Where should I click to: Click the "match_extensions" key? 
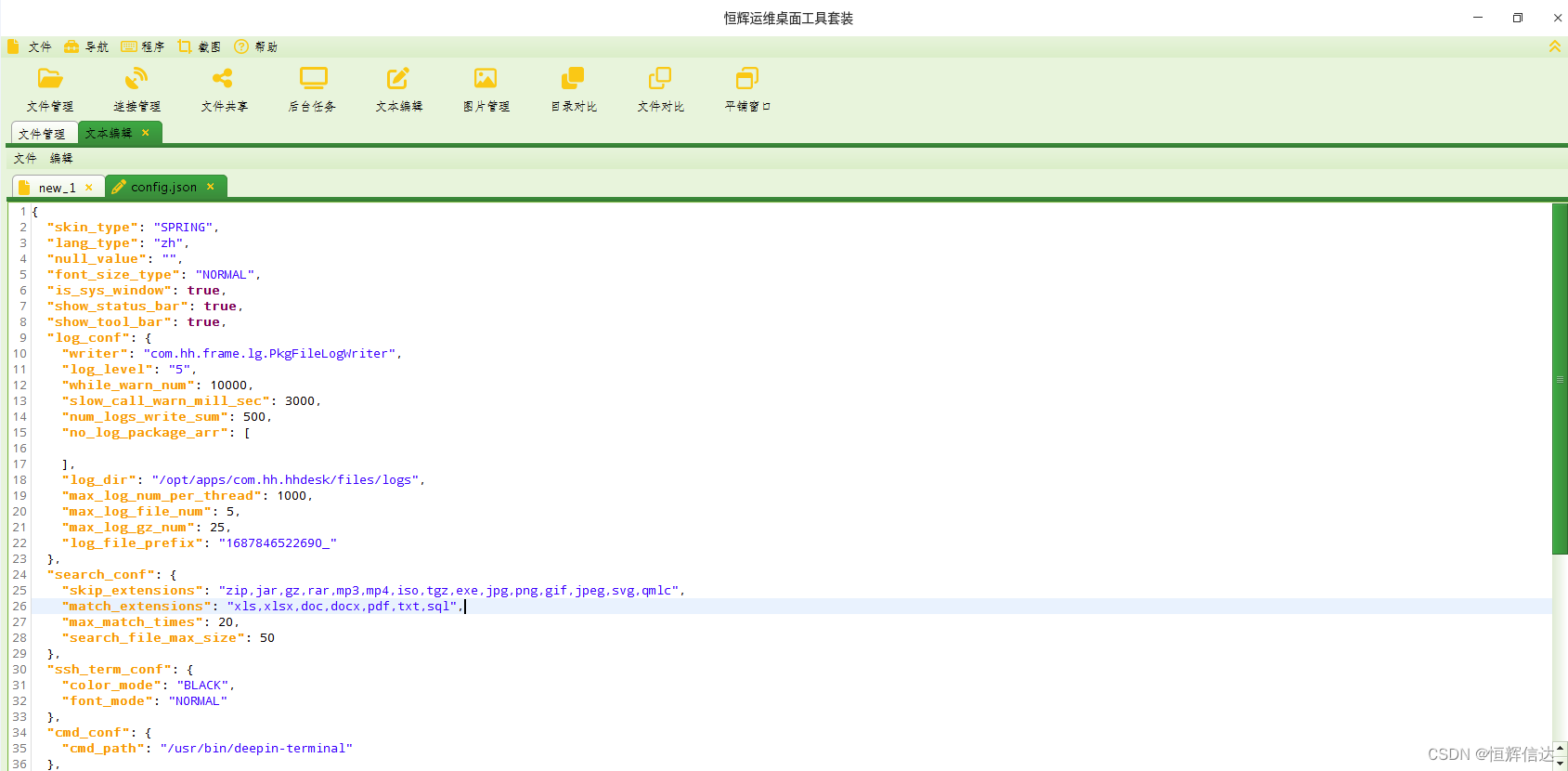pos(136,607)
